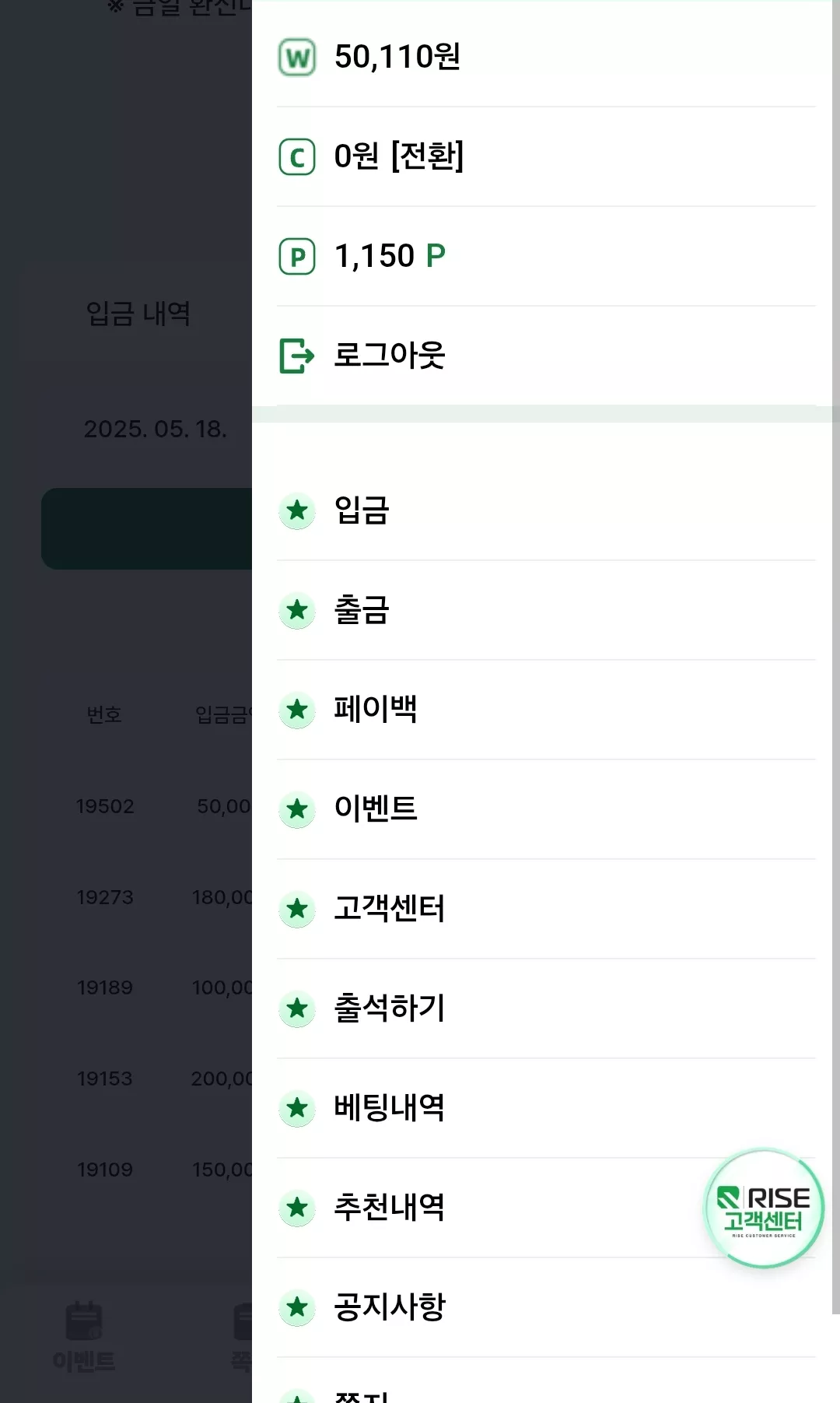Tap the W won balance icon
The height and width of the screenshot is (1403, 840).
[297, 57]
